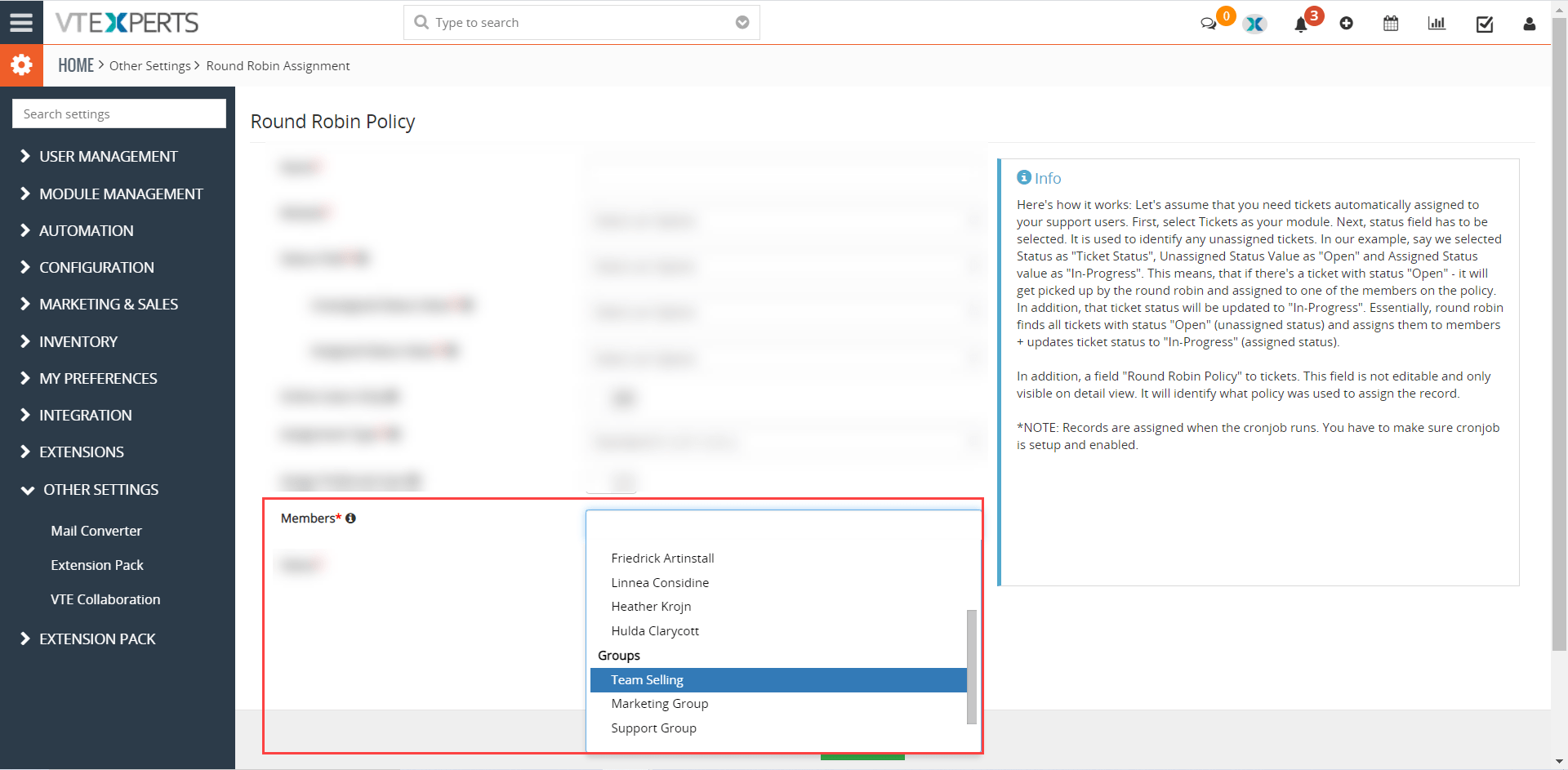This screenshot has width=1568, height=770.
Task: Expand the MODULE MANAGEMENT section
Action: [x=120, y=194]
